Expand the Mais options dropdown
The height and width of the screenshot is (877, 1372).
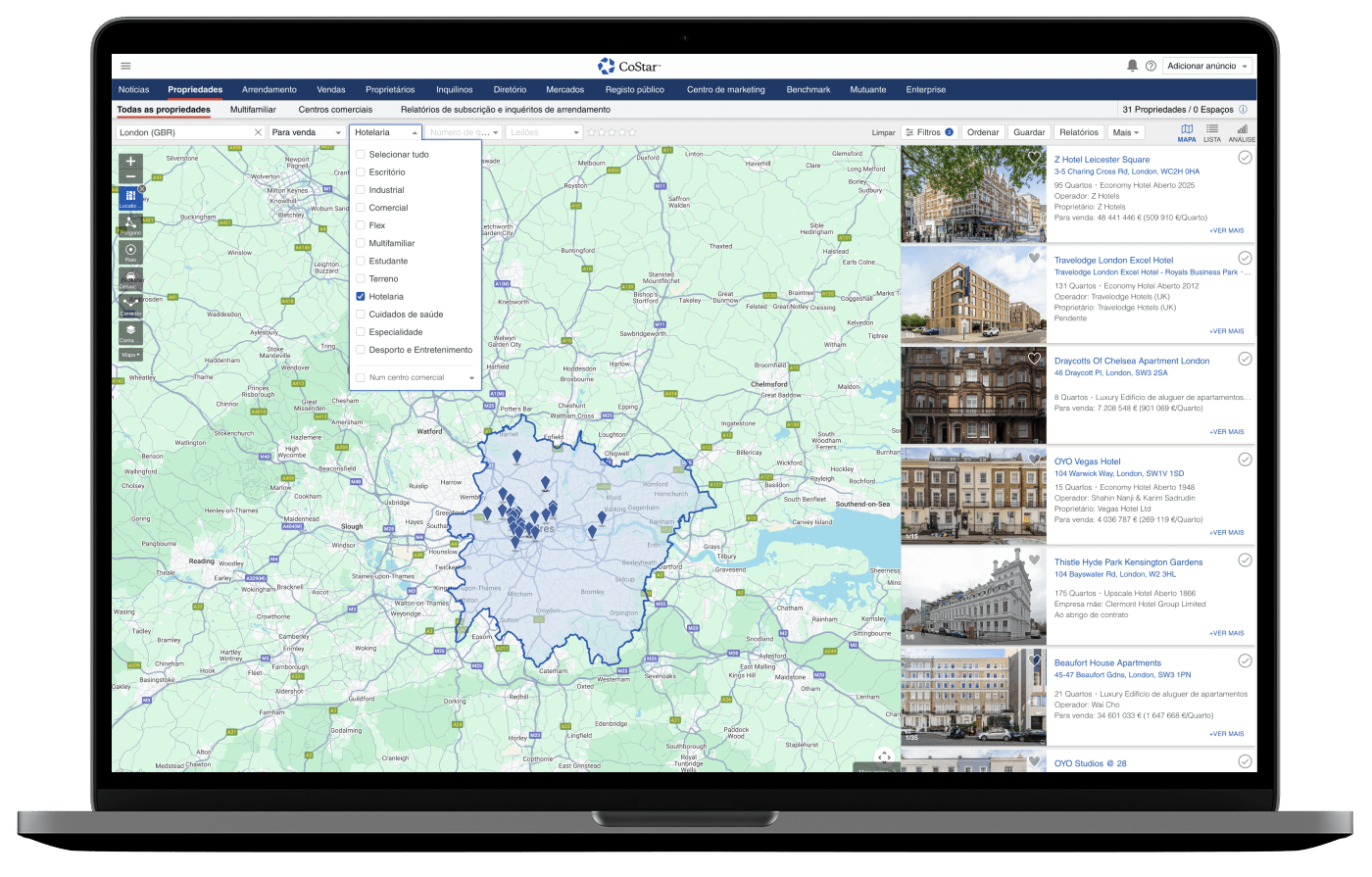tap(1126, 132)
